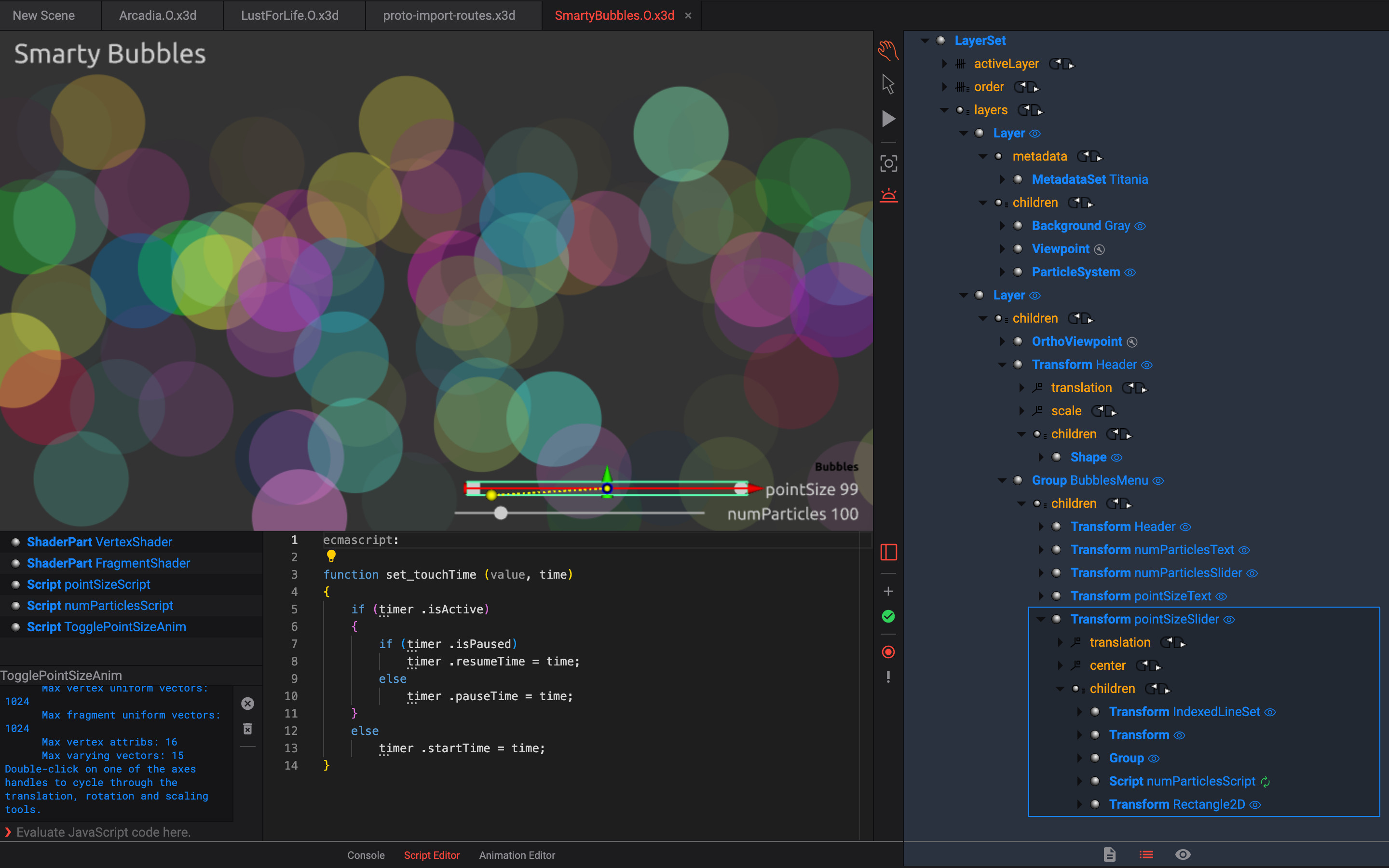The width and height of the screenshot is (1389, 868).
Task: Click the numParticles slider handle
Action: coord(501,513)
